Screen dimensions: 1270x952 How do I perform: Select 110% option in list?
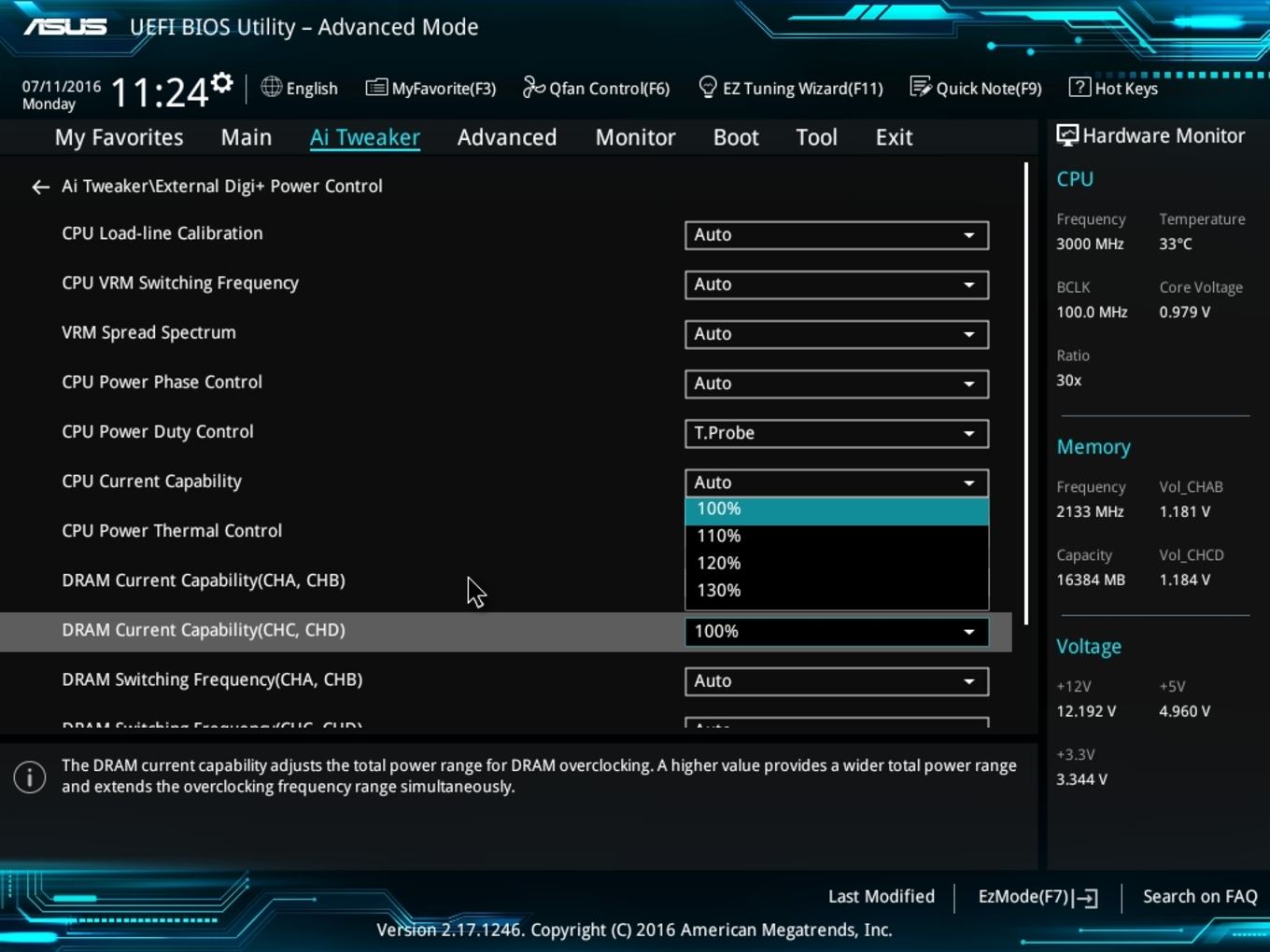pyautogui.click(x=837, y=537)
